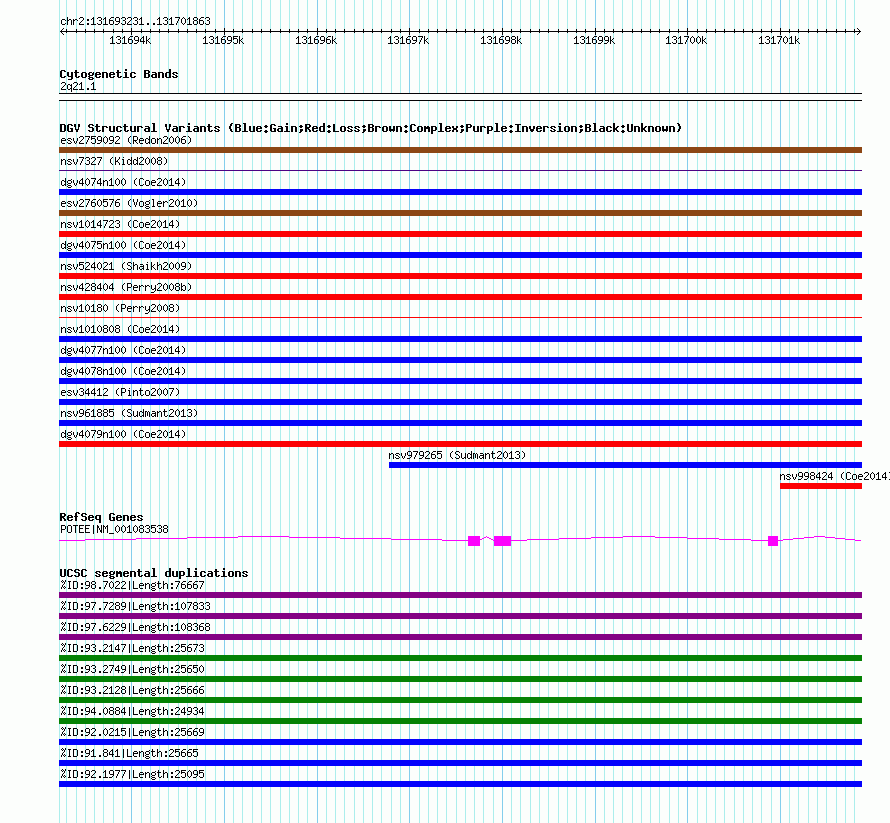The width and height of the screenshot is (890, 823).
Task: Click the Cytogenetic Bands track title
Action: 119,74
